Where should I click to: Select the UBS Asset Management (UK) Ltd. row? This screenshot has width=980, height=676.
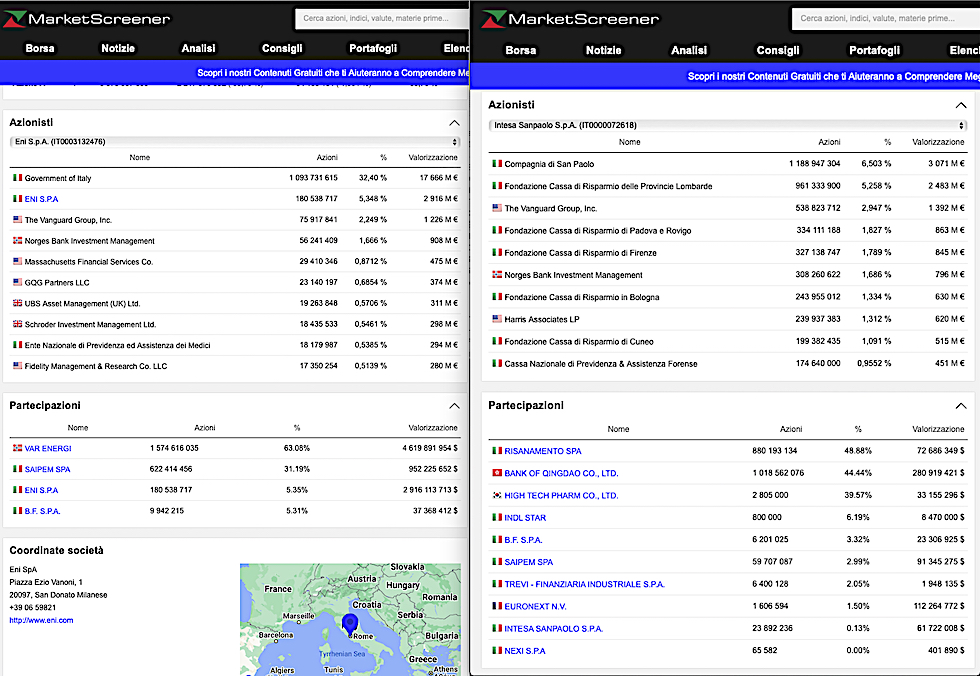point(235,304)
